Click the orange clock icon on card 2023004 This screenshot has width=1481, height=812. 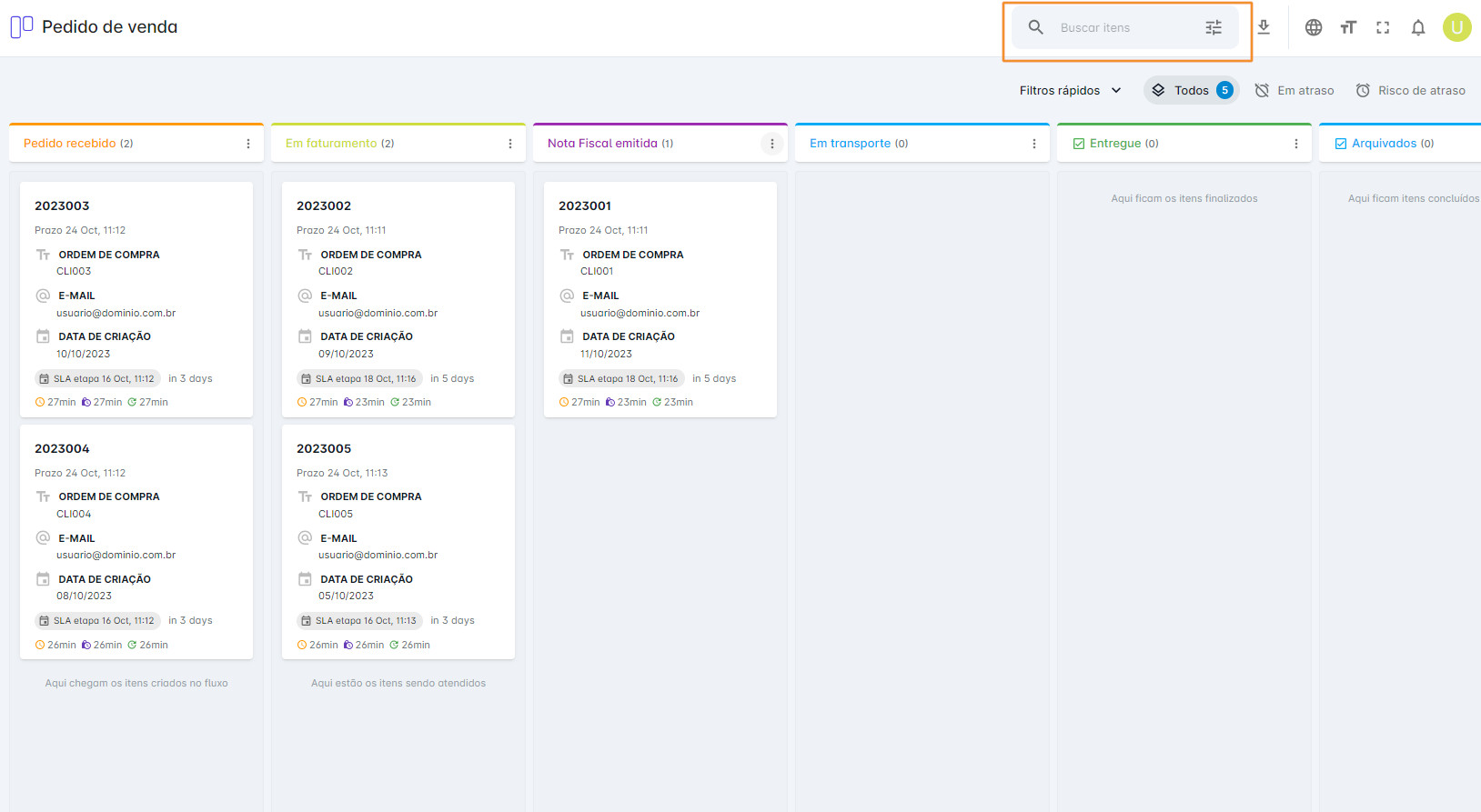(40, 645)
